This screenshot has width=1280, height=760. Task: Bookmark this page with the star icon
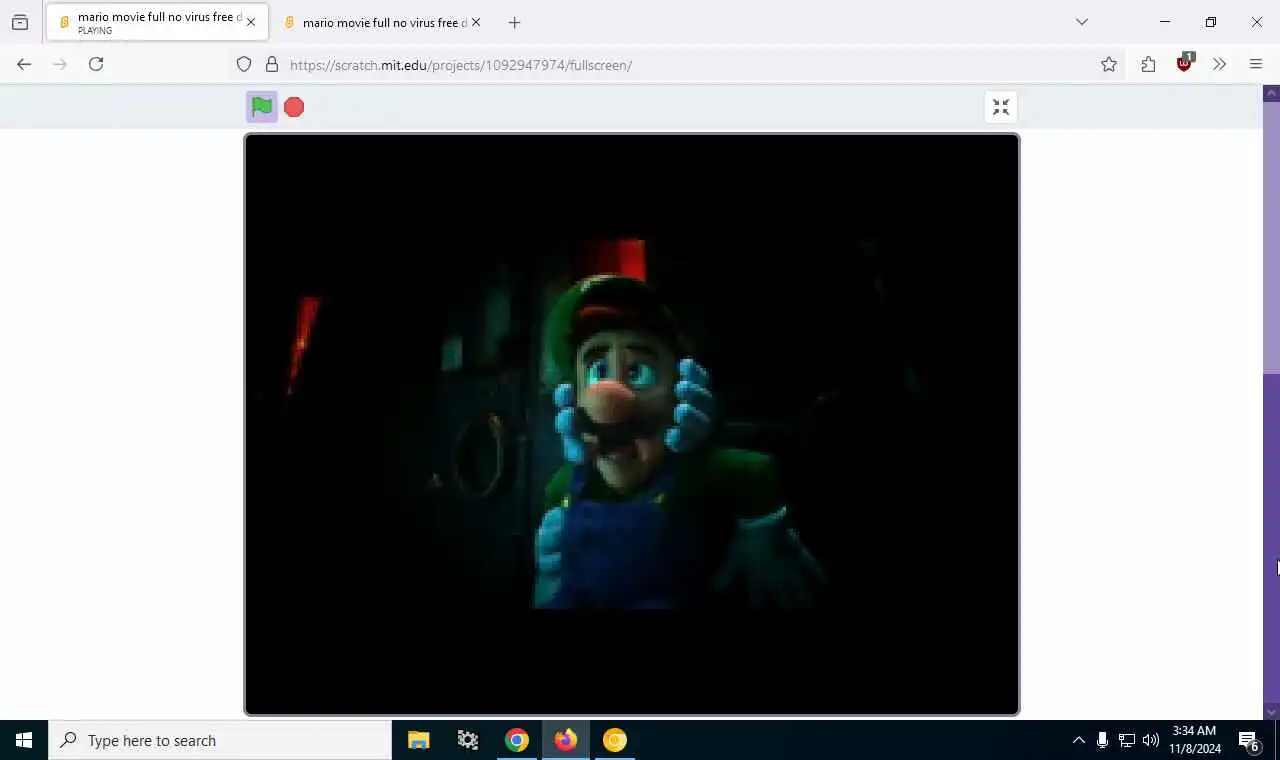pyautogui.click(x=1109, y=65)
